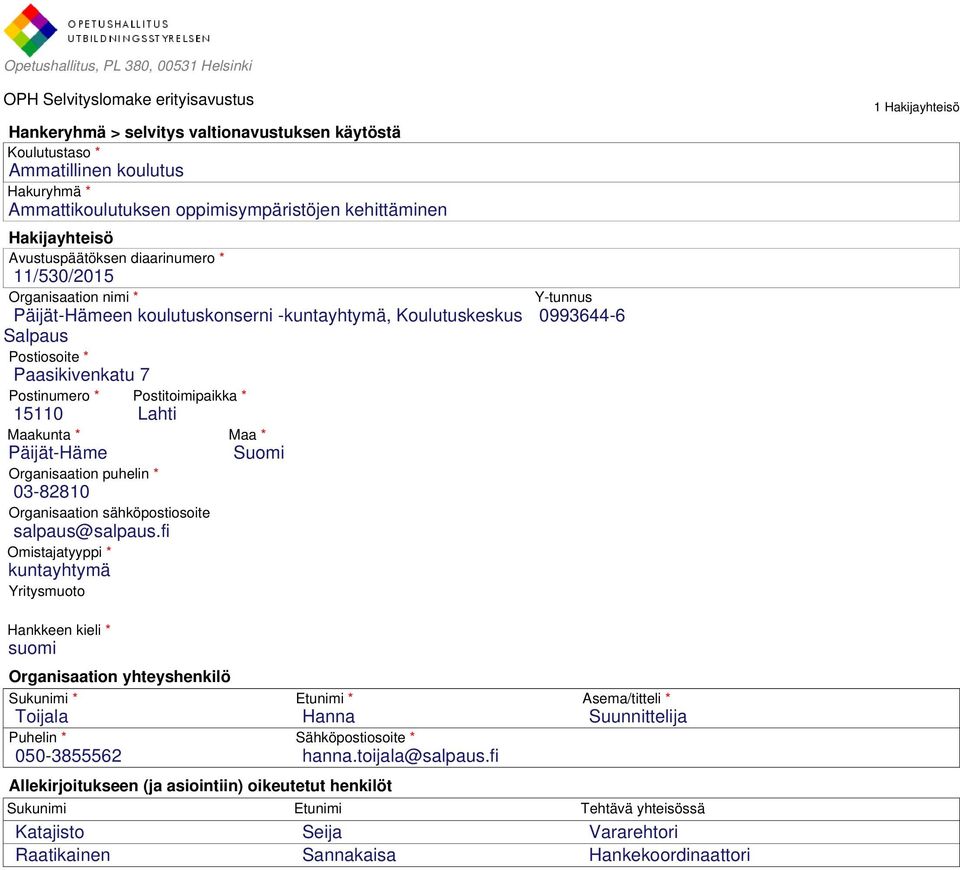The width and height of the screenshot is (960, 870).
Task: Click the address line 'Opetushallitus, PL 380, 00531 Helsinki'
Action: pos(128,66)
